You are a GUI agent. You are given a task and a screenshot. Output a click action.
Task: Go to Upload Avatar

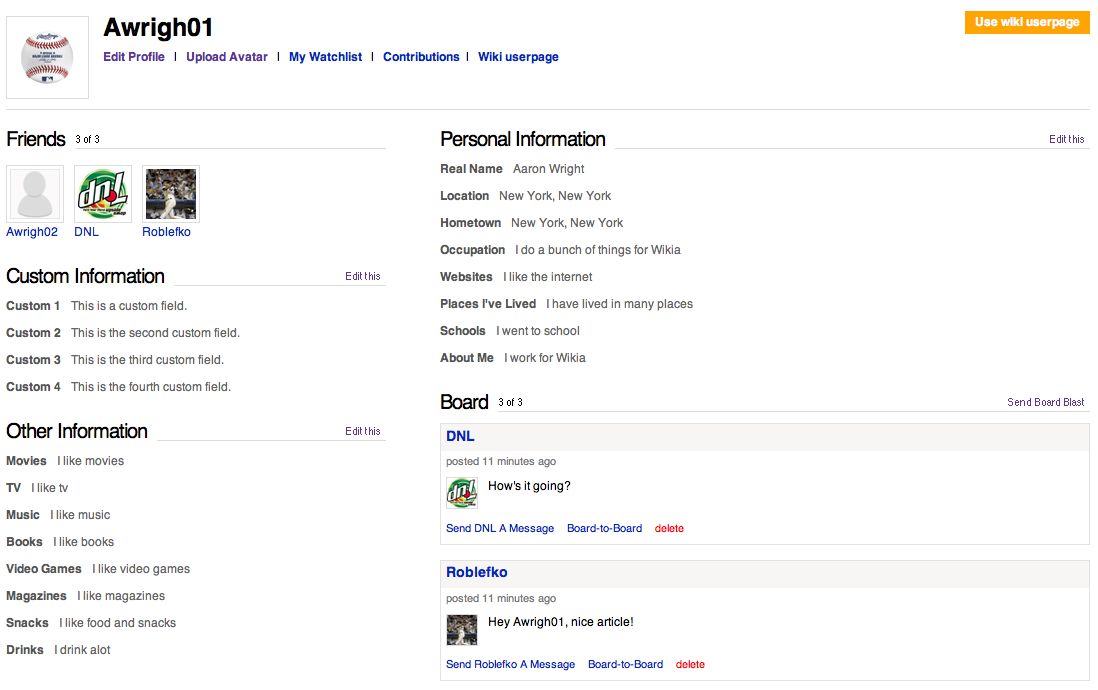227,57
